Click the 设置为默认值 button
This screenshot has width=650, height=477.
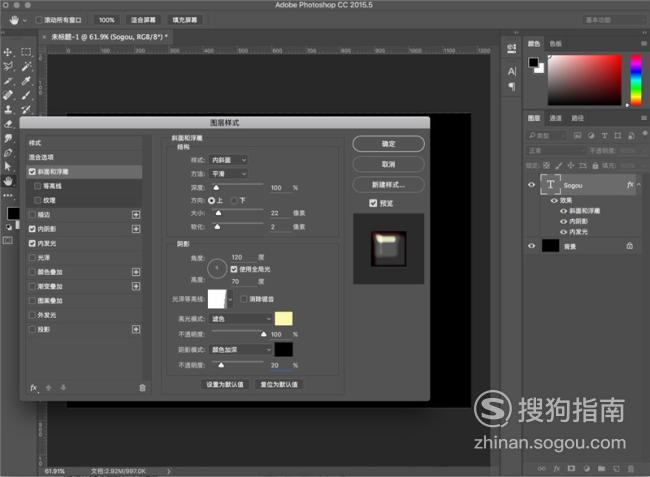pyautogui.click(x=225, y=385)
